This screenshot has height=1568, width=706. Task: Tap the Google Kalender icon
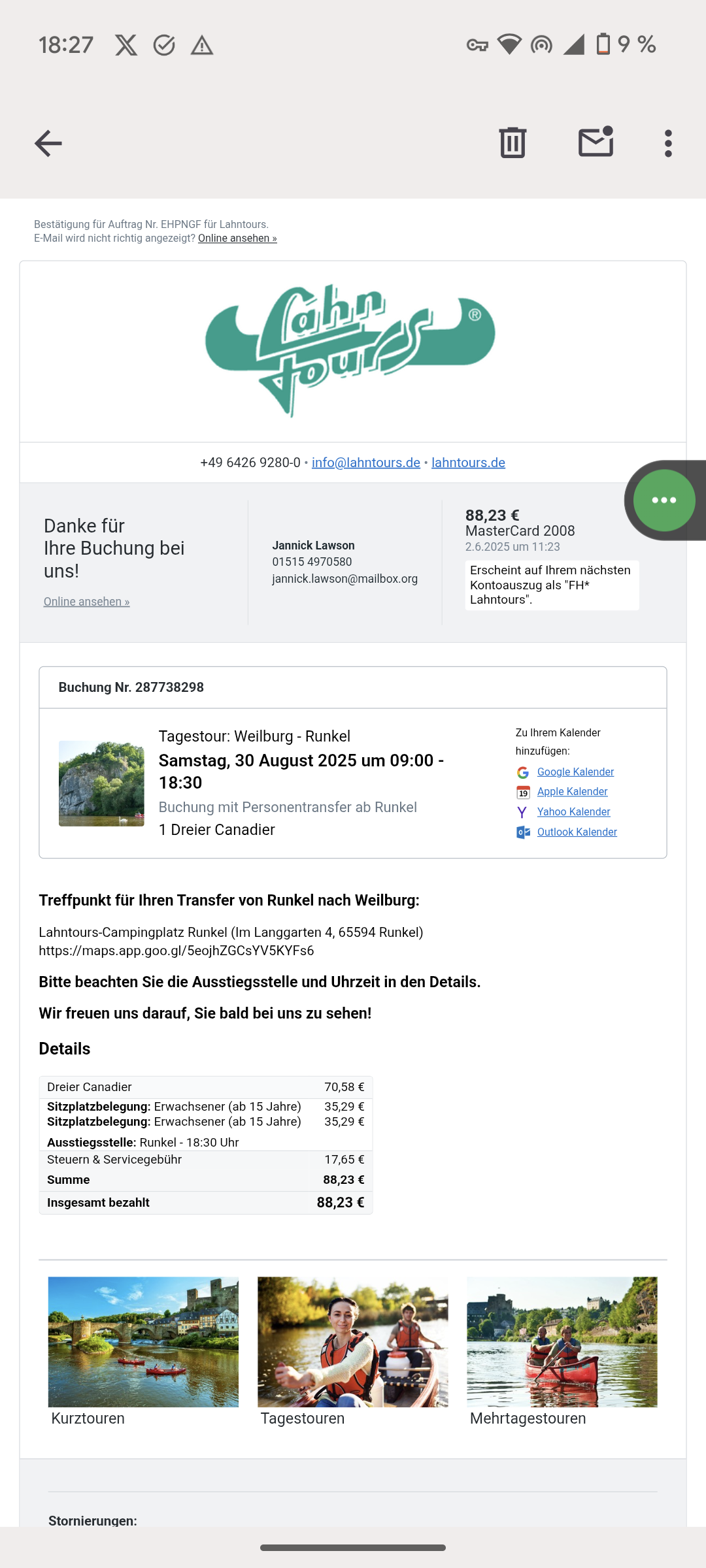(523, 773)
